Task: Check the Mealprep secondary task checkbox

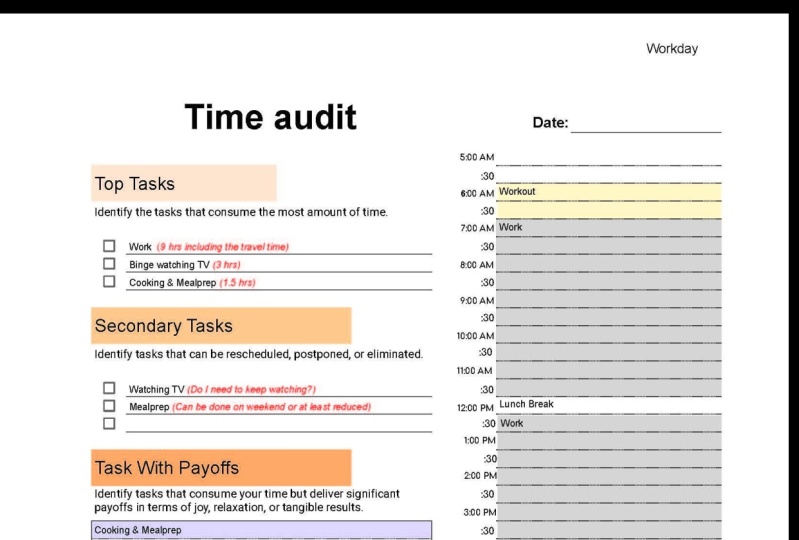Action: (x=109, y=406)
